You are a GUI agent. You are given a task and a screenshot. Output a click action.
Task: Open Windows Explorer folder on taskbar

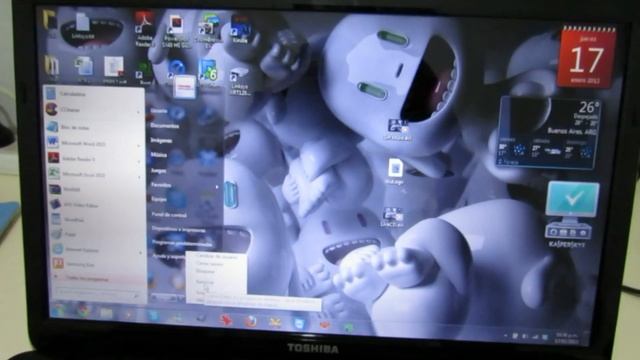[x=106, y=313]
